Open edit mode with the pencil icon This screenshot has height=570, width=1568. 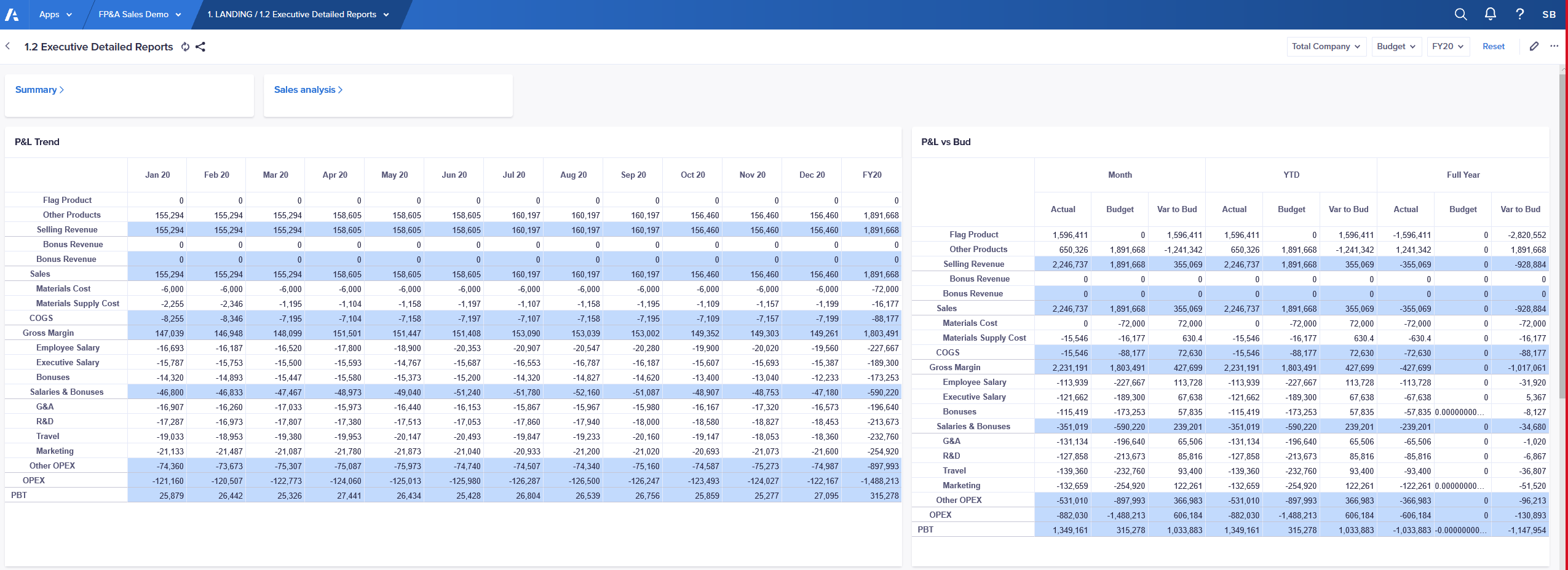point(1533,46)
